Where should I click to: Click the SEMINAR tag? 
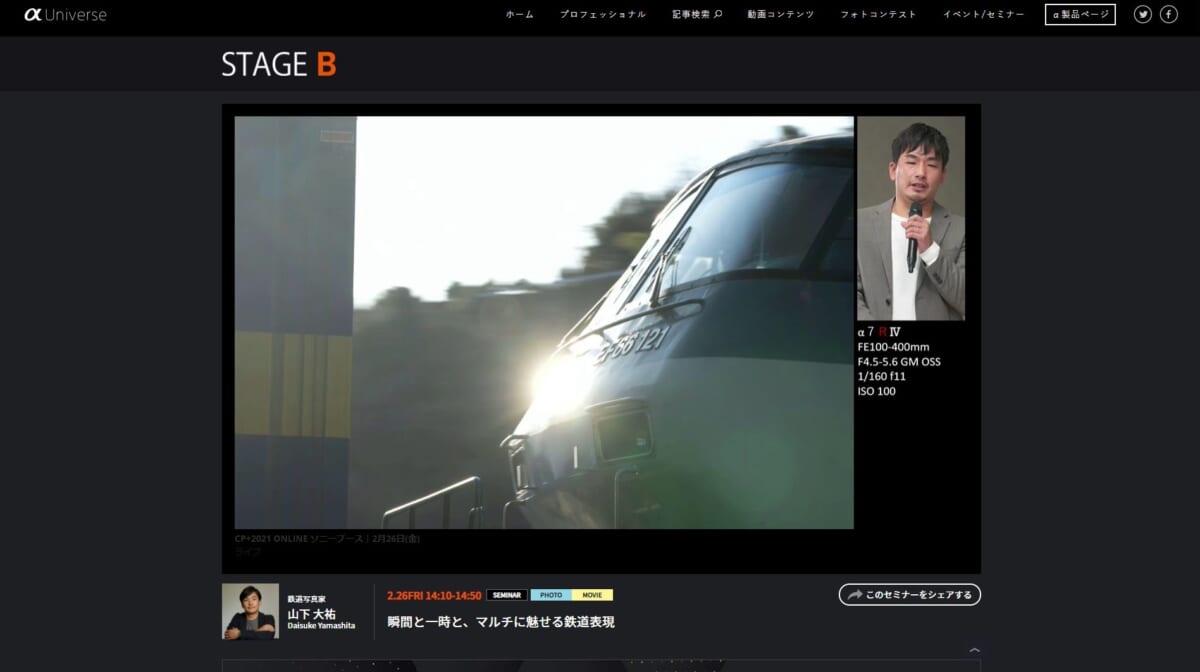pyautogui.click(x=507, y=595)
